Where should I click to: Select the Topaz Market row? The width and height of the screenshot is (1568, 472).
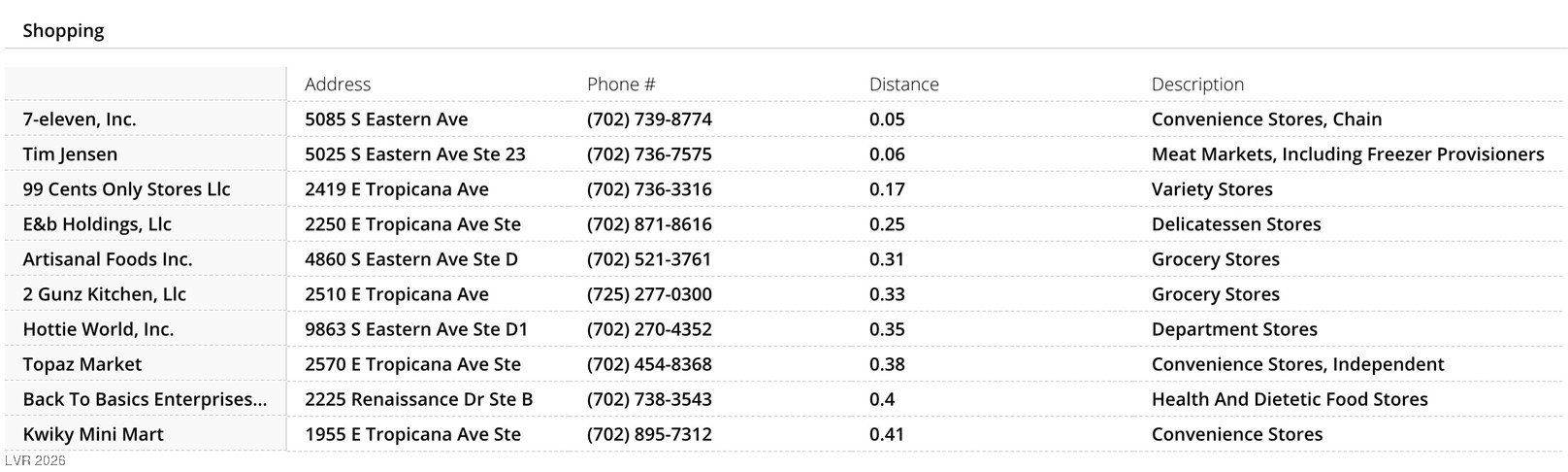tap(82, 364)
